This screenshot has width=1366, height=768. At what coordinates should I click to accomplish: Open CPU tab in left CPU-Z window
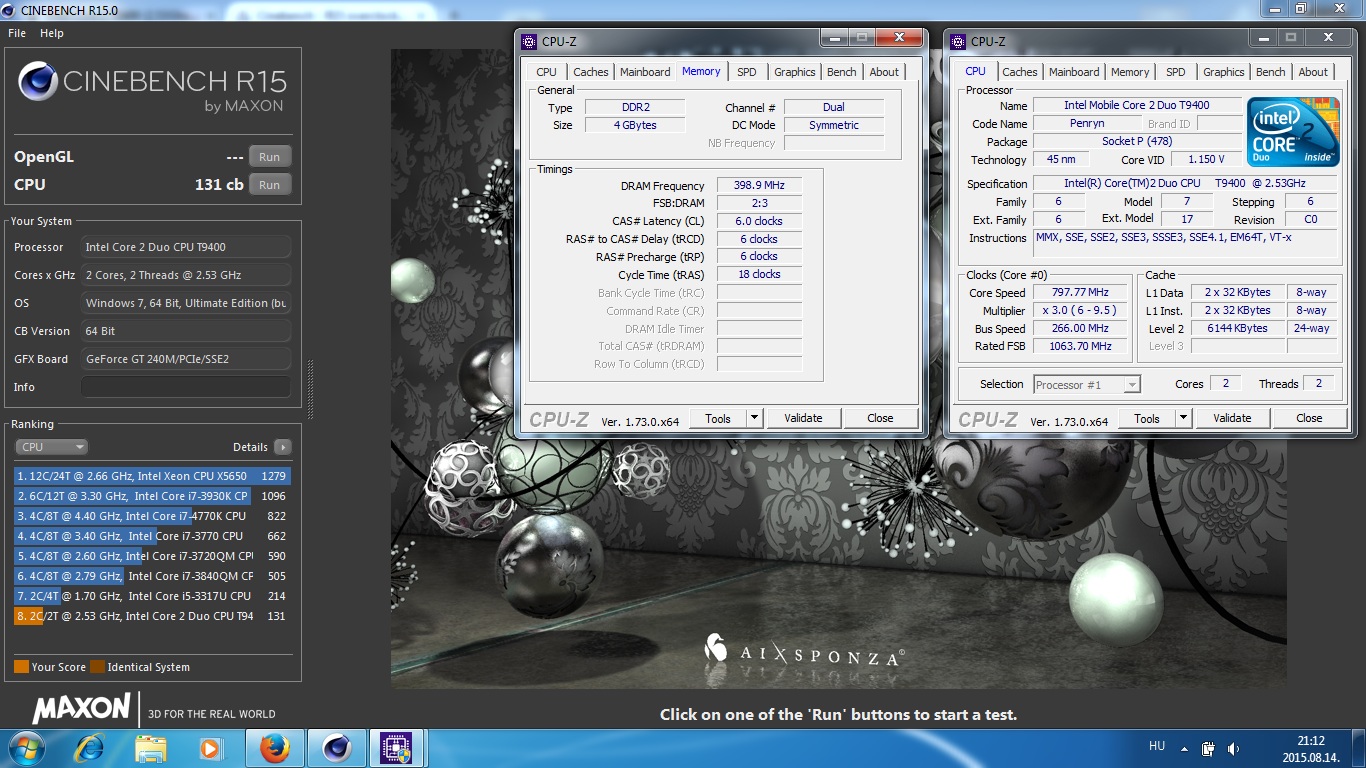click(x=546, y=72)
